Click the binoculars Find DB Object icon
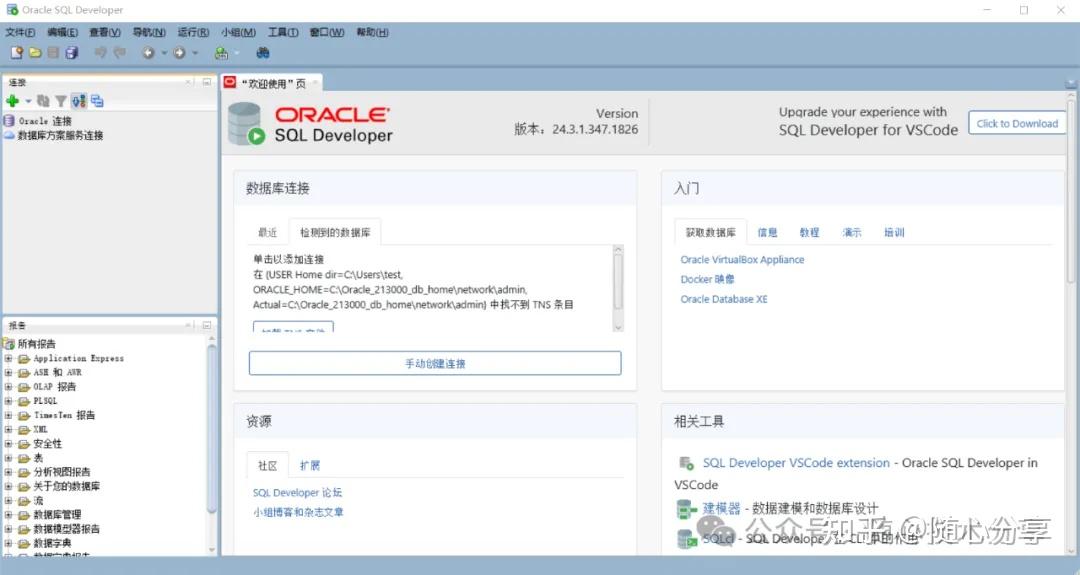This screenshot has width=1080, height=575. 262,52
